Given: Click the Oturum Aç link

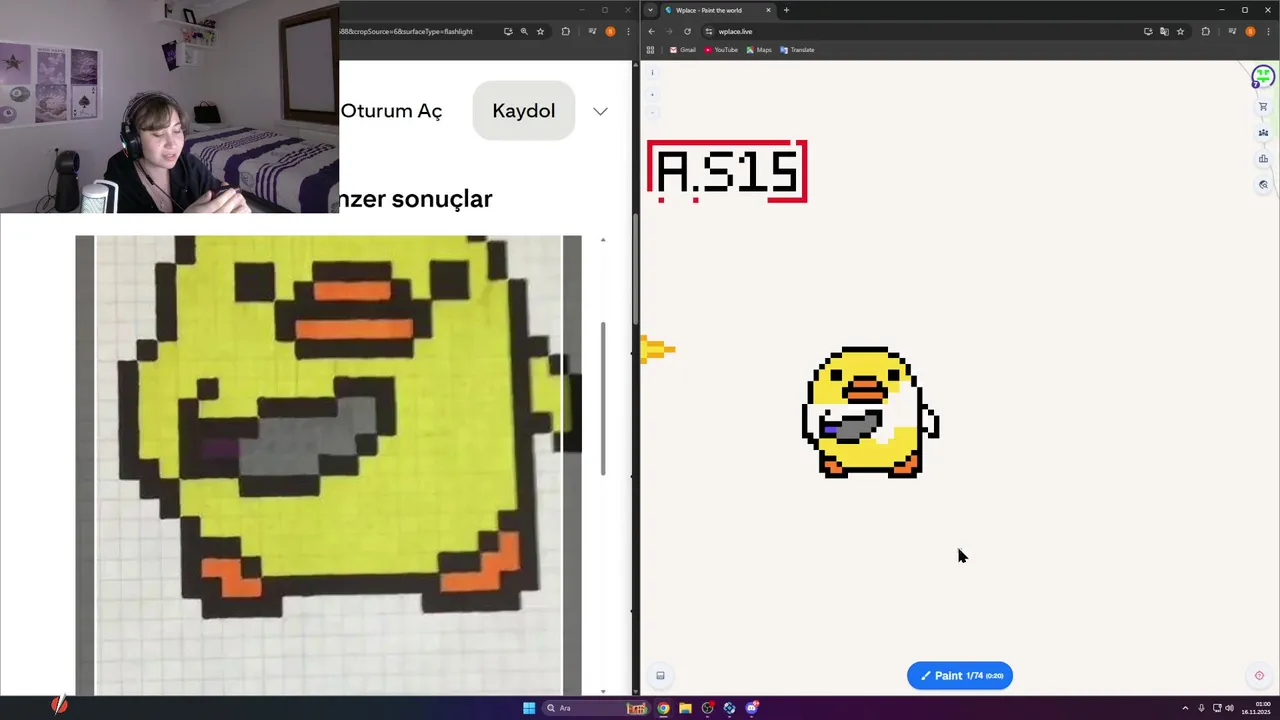Looking at the screenshot, I should pyautogui.click(x=391, y=111).
